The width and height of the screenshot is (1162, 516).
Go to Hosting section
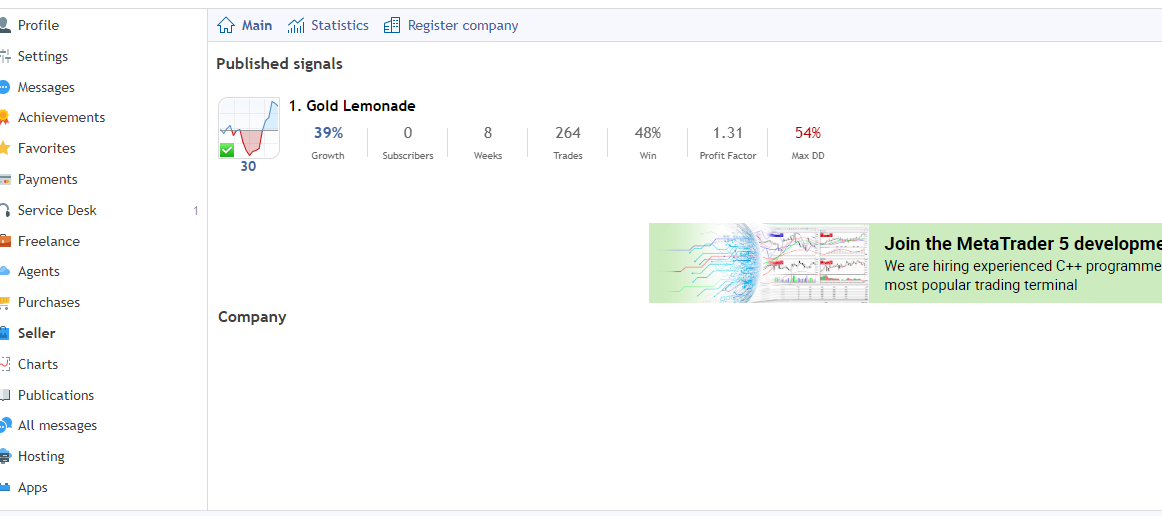click(x=41, y=457)
